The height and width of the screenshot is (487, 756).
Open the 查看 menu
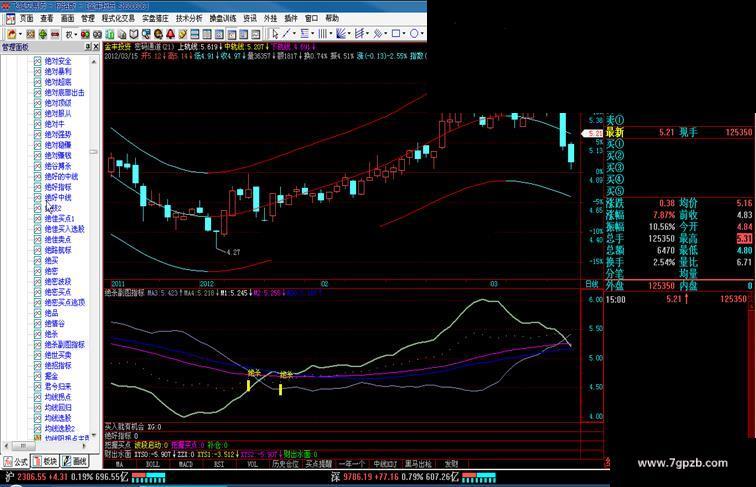[47, 18]
